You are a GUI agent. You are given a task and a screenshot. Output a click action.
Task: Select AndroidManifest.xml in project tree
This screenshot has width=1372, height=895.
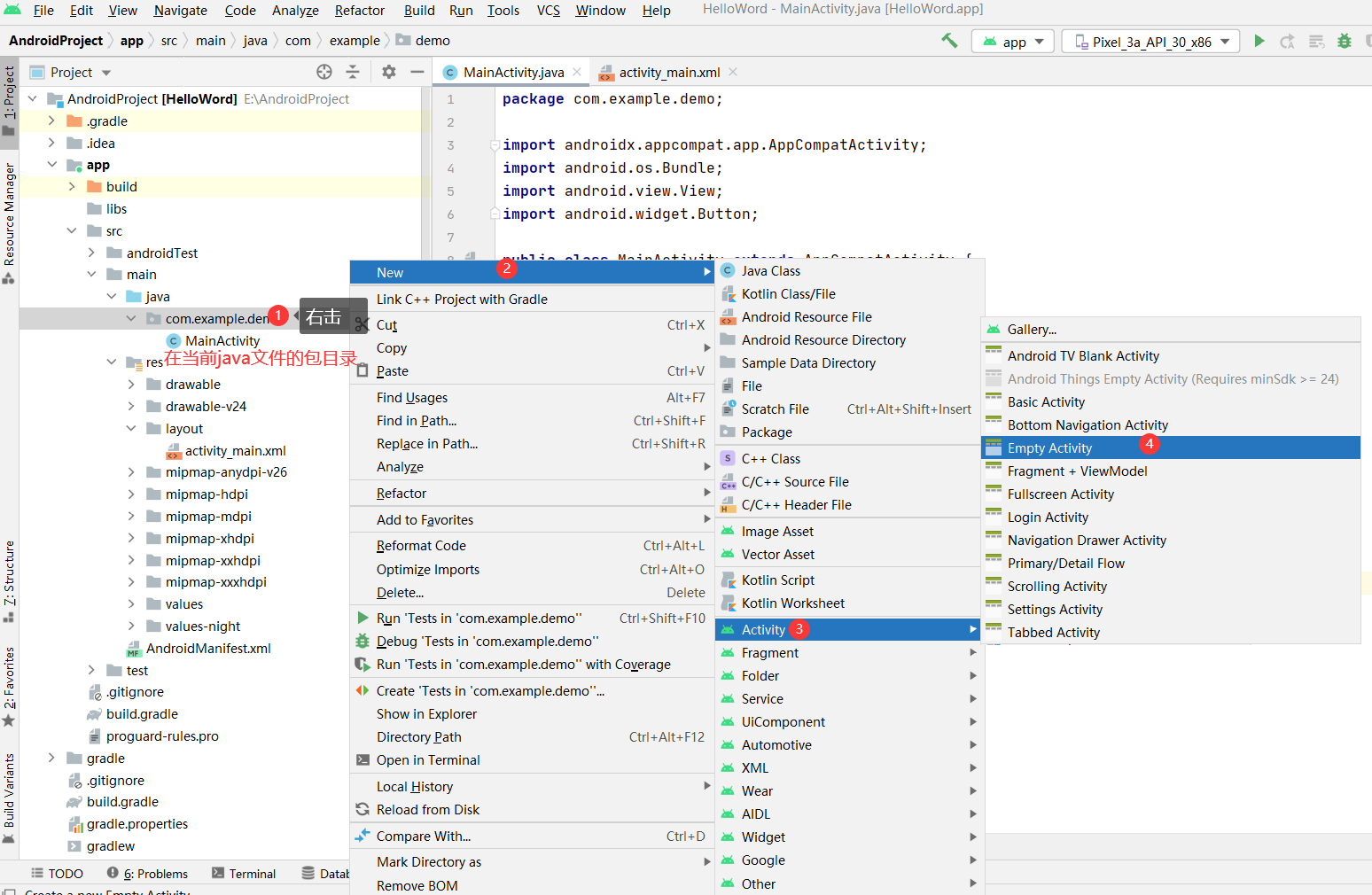click(208, 649)
